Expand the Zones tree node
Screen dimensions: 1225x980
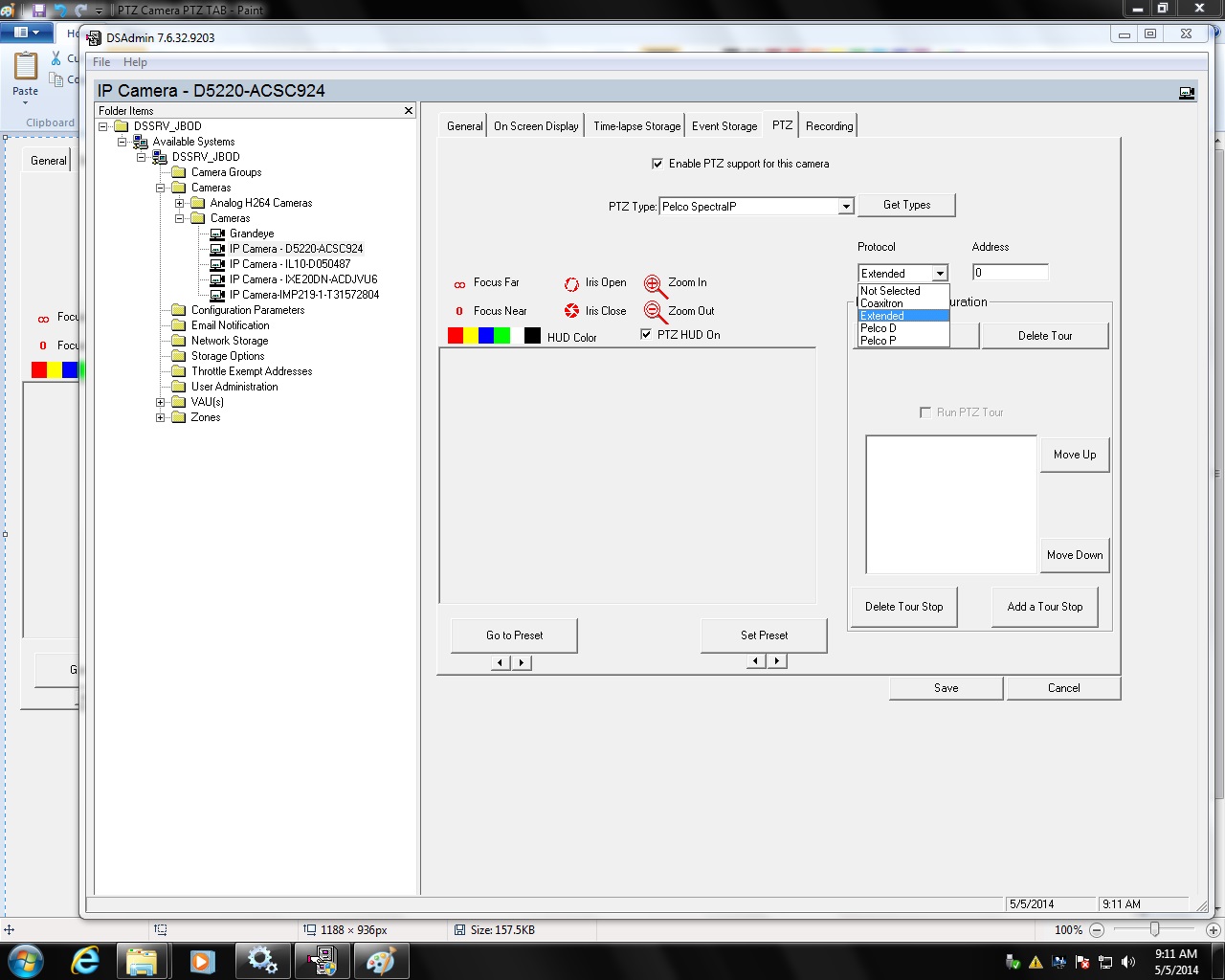pos(161,417)
